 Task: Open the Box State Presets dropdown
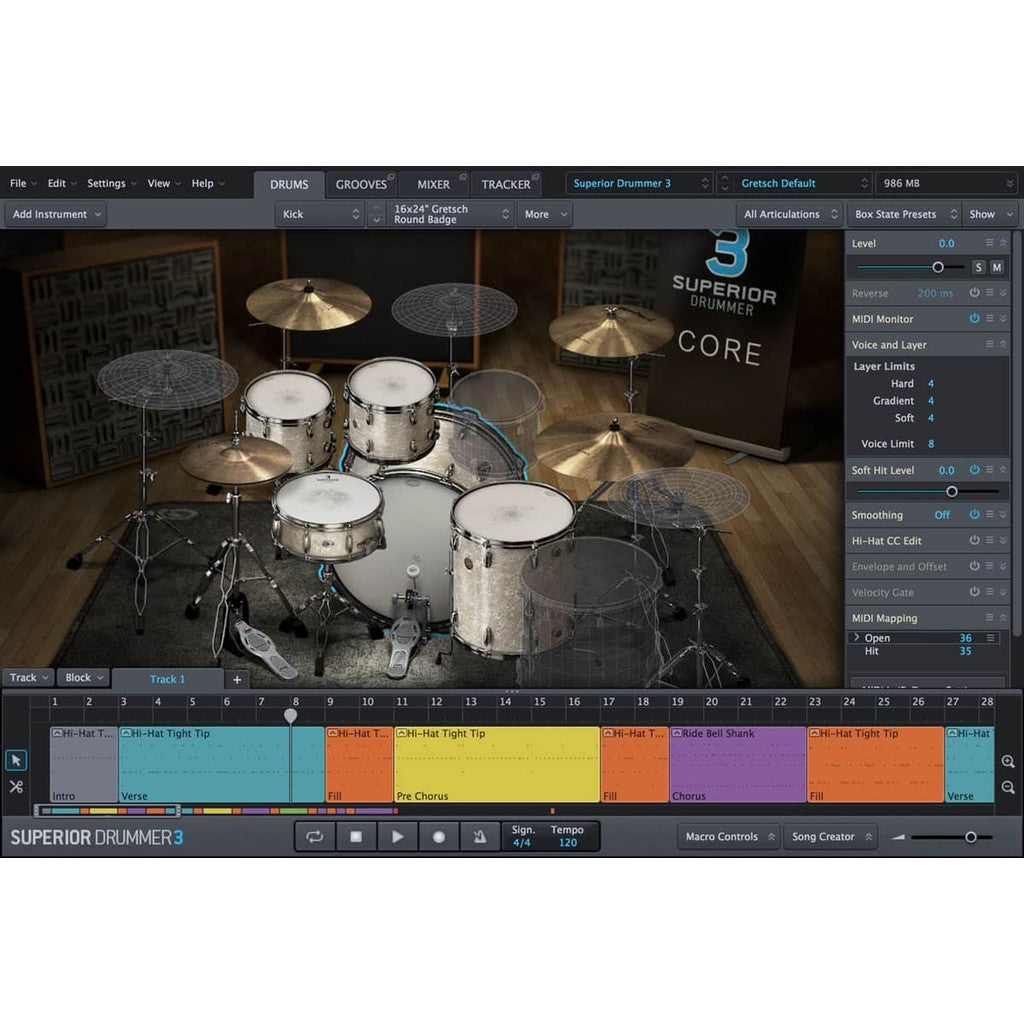[904, 214]
